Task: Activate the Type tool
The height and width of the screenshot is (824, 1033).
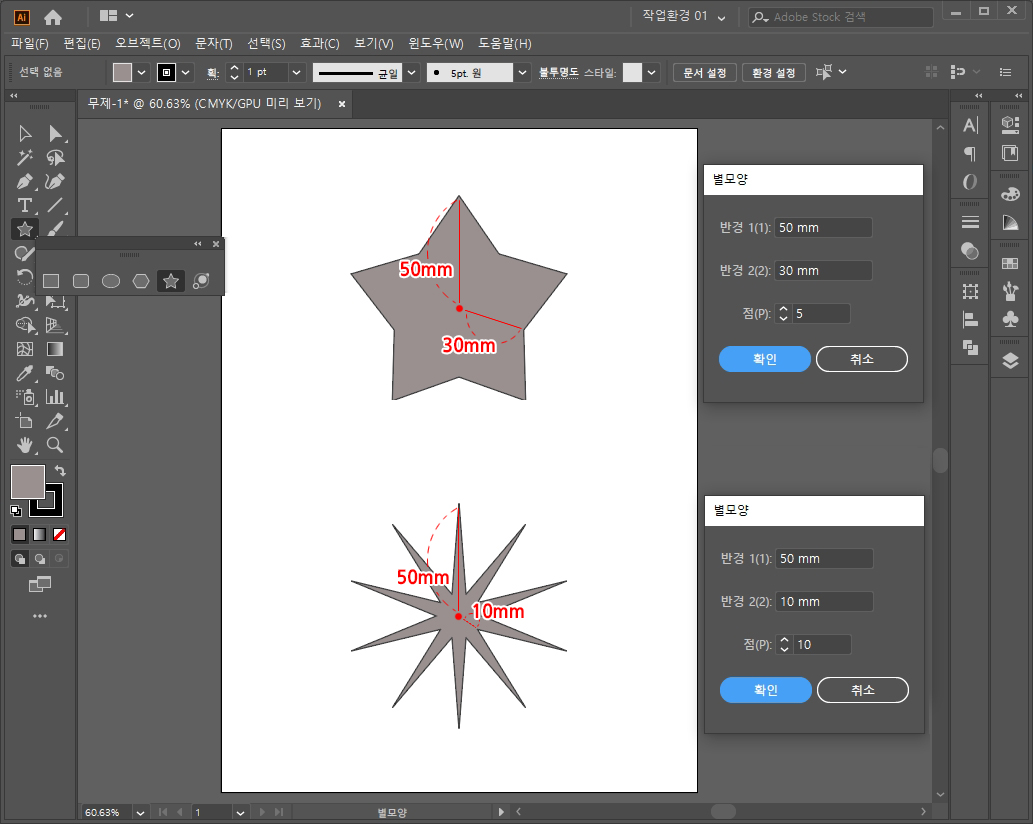Action: (25, 205)
